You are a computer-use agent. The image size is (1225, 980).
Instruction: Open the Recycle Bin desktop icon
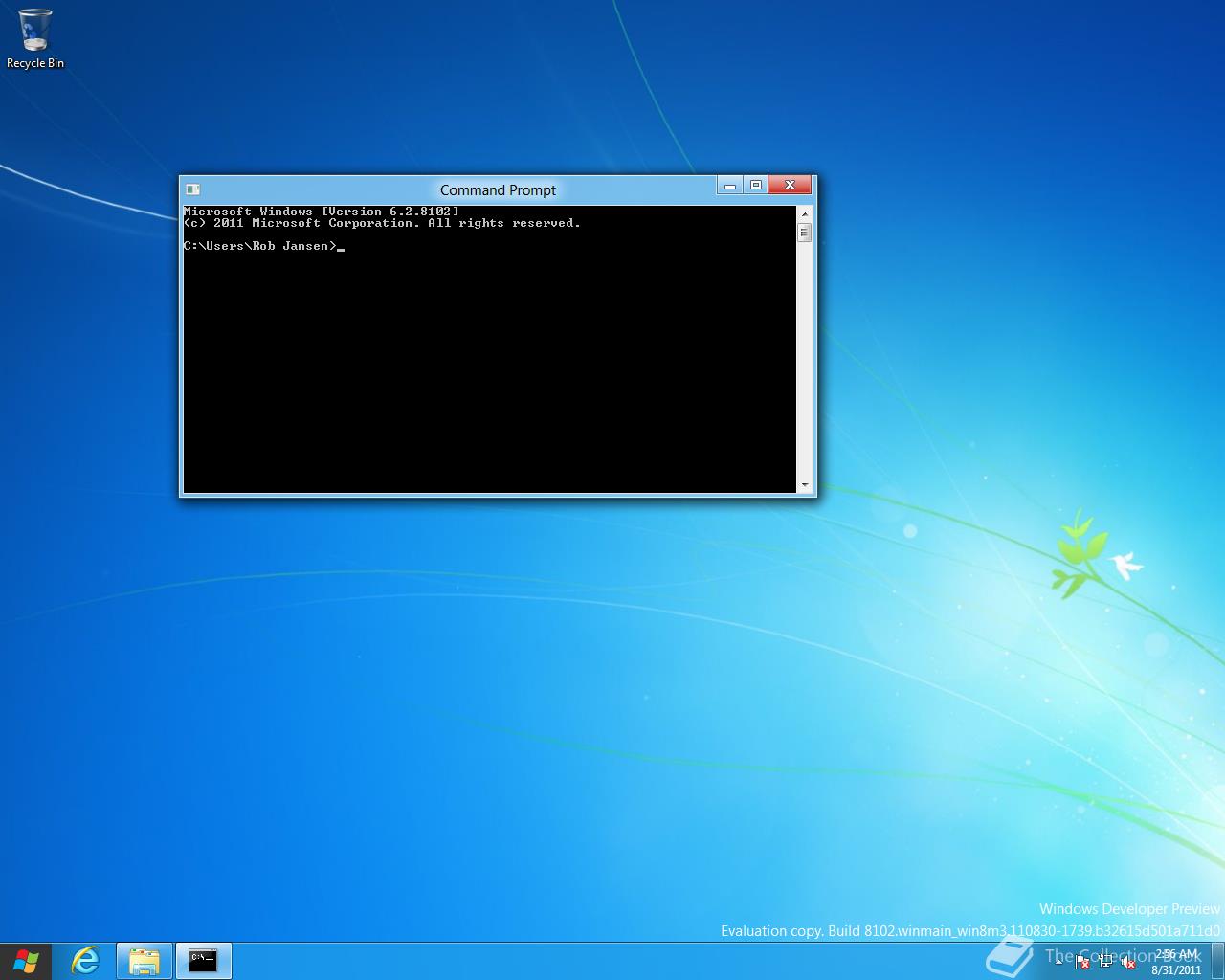[35, 39]
